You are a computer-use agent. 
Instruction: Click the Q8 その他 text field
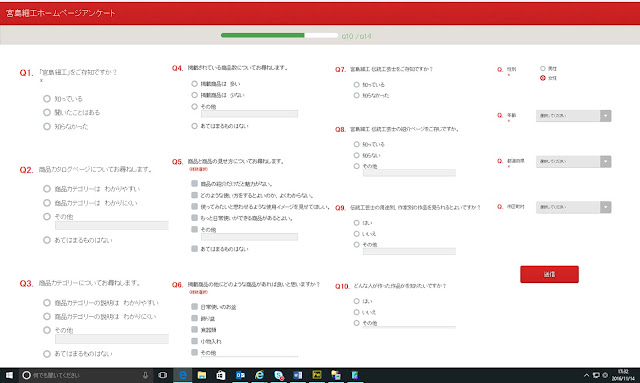tap(409, 173)
